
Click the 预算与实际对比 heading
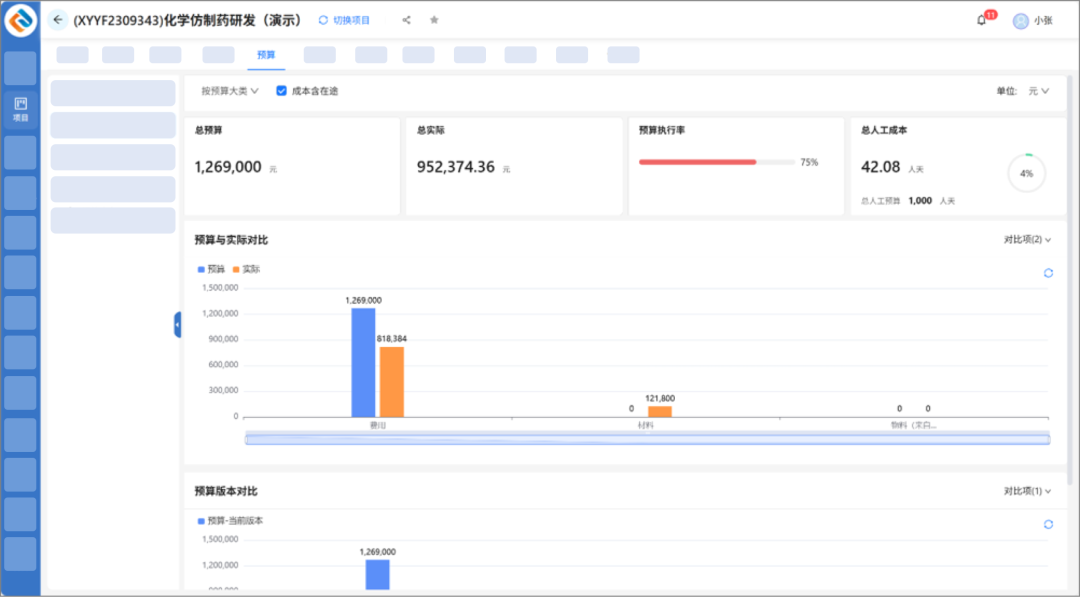tap(231, 240)
